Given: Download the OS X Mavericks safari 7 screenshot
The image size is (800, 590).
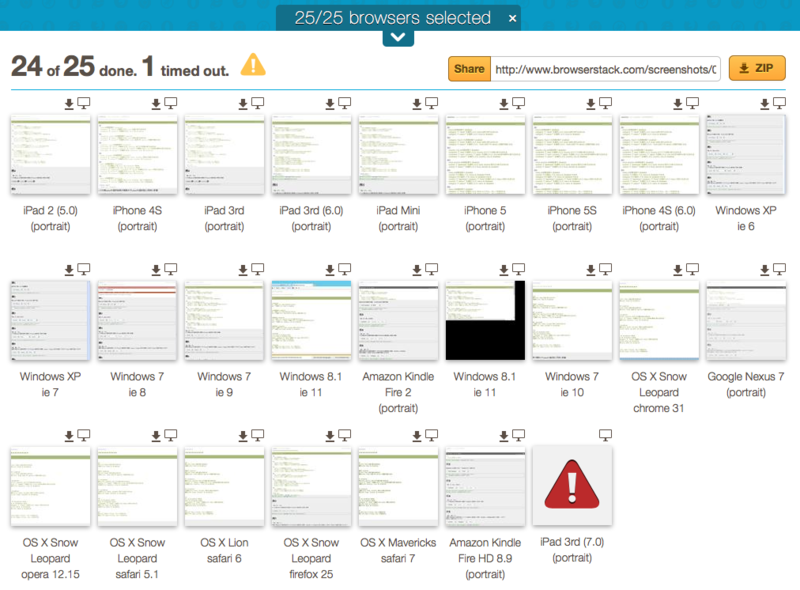Looking at the screenshot, I should 417,436.
